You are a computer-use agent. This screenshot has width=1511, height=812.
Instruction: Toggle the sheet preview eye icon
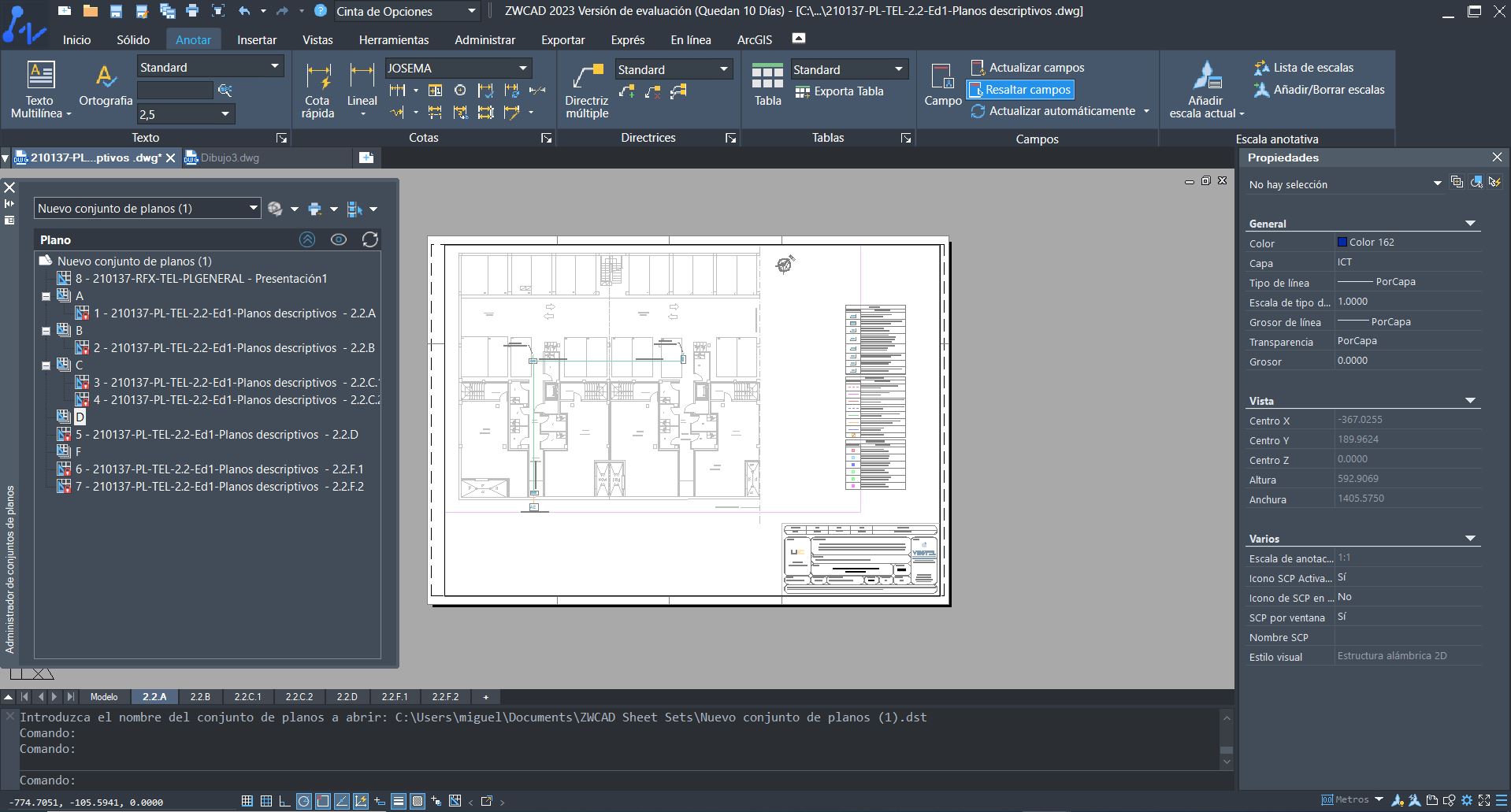pos(339,239)
